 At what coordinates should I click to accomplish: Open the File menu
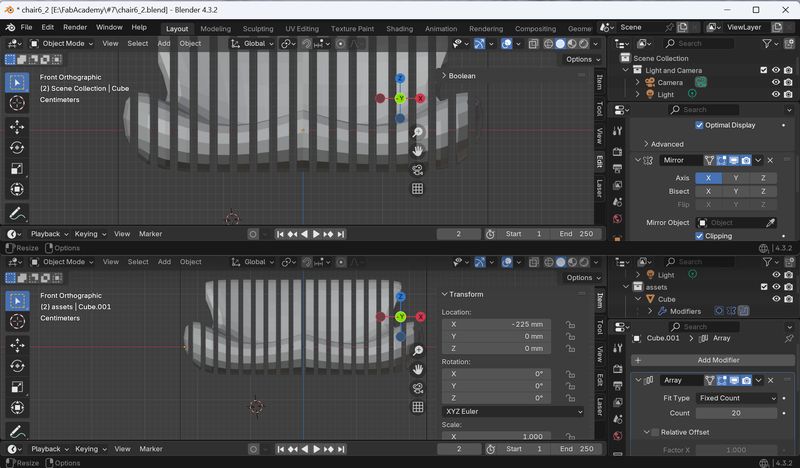26,28
